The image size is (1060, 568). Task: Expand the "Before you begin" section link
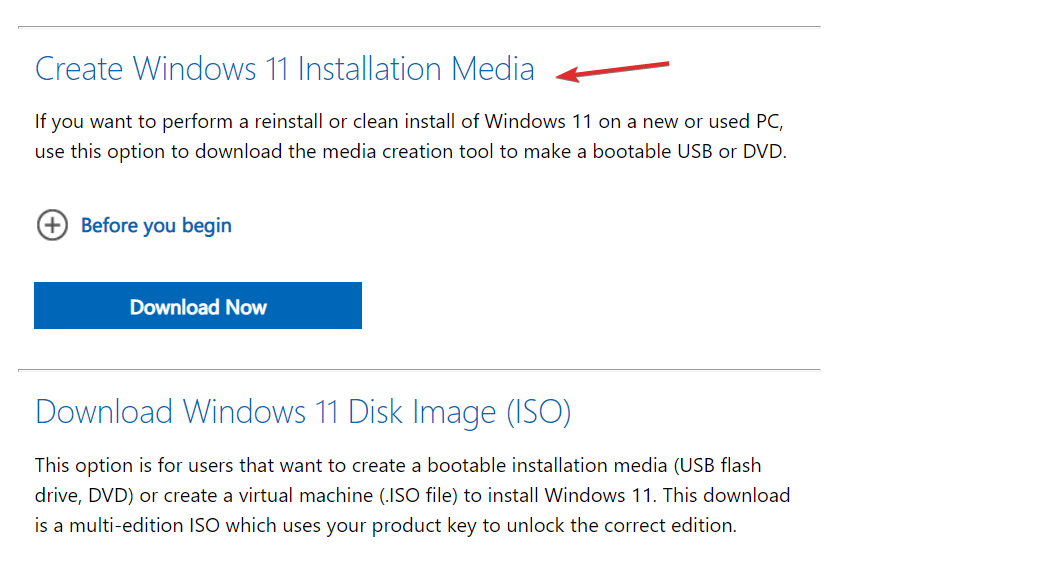156,226
